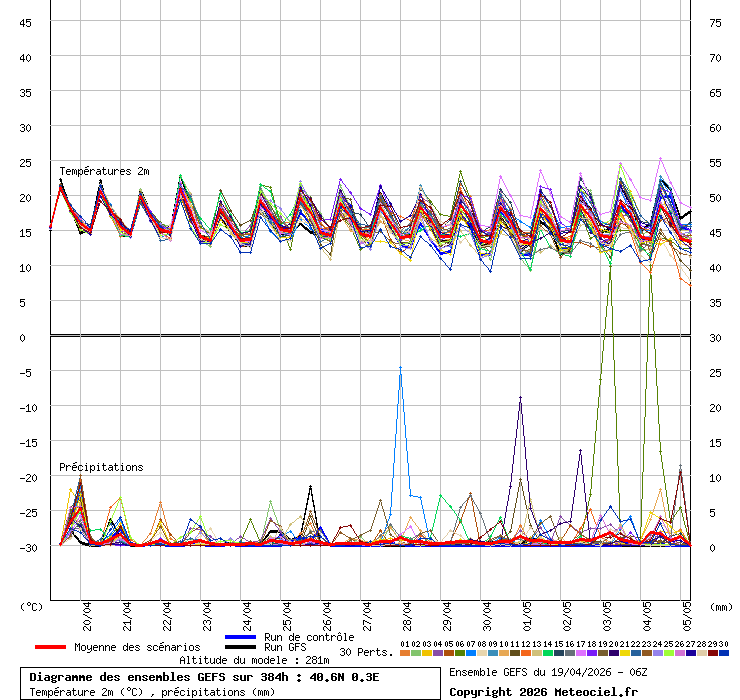Click the 28/04 date on x-axis
Image resolution: width=740 pixels, height=700 pixels.
(407, 612)
